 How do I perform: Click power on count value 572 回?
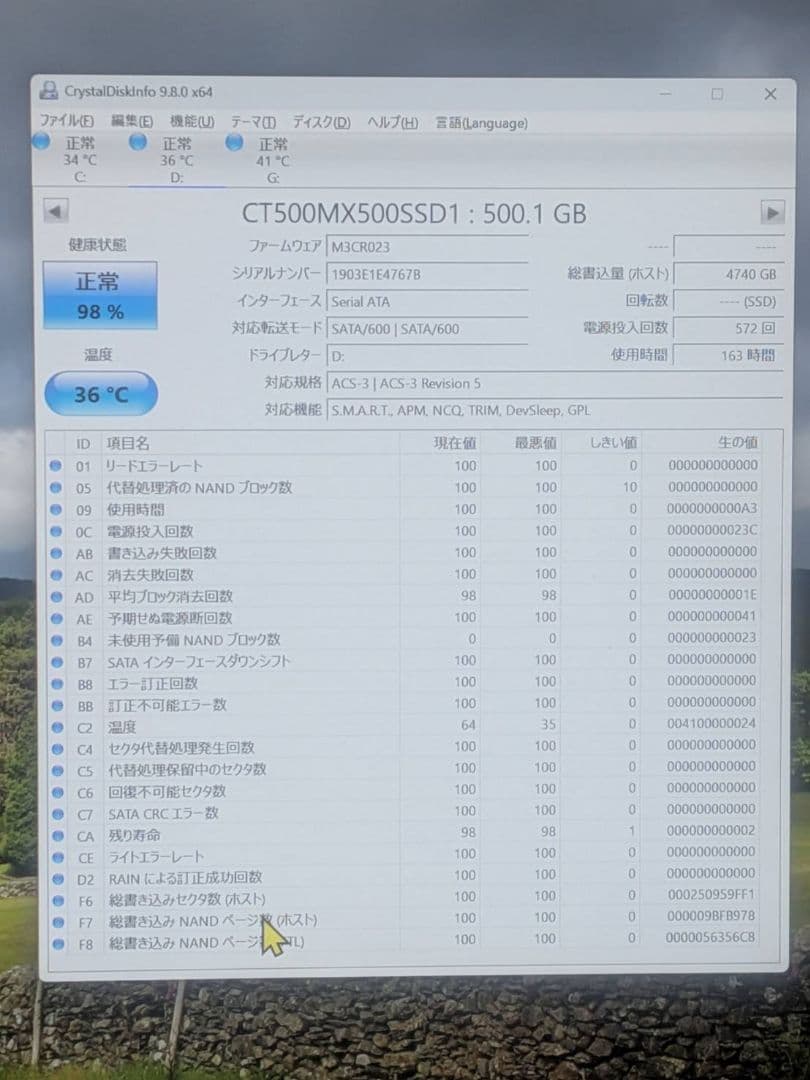pyautogui.click(x=728, y=329)
